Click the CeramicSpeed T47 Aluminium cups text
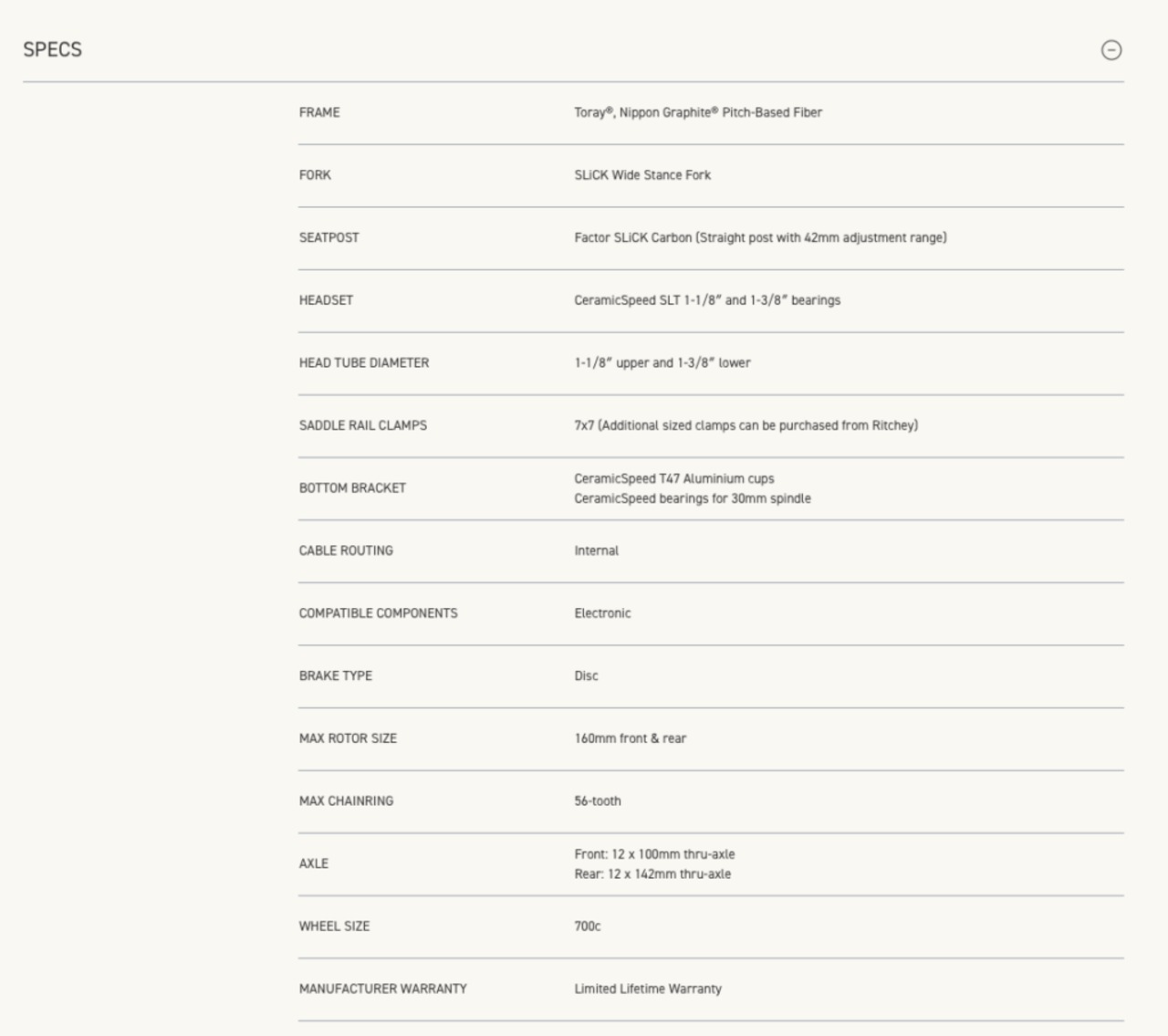 tap(674, 478)
